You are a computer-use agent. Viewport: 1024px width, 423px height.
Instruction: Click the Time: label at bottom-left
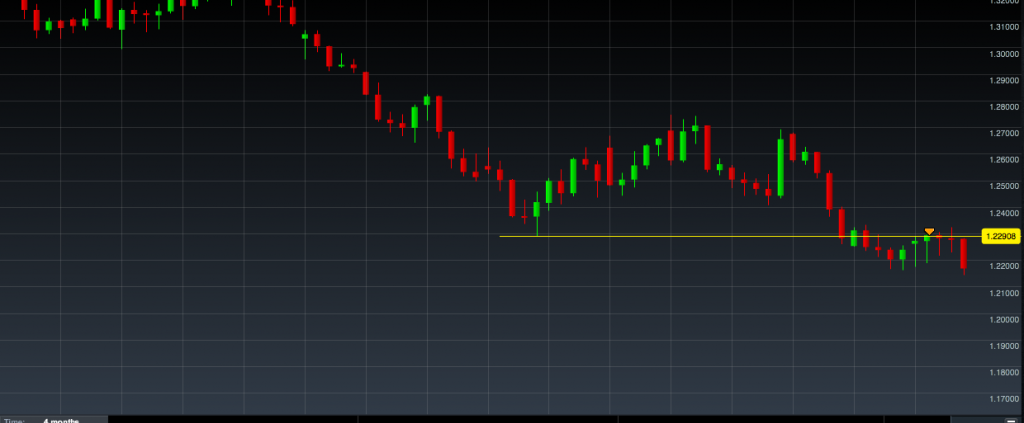pos(13,420)
